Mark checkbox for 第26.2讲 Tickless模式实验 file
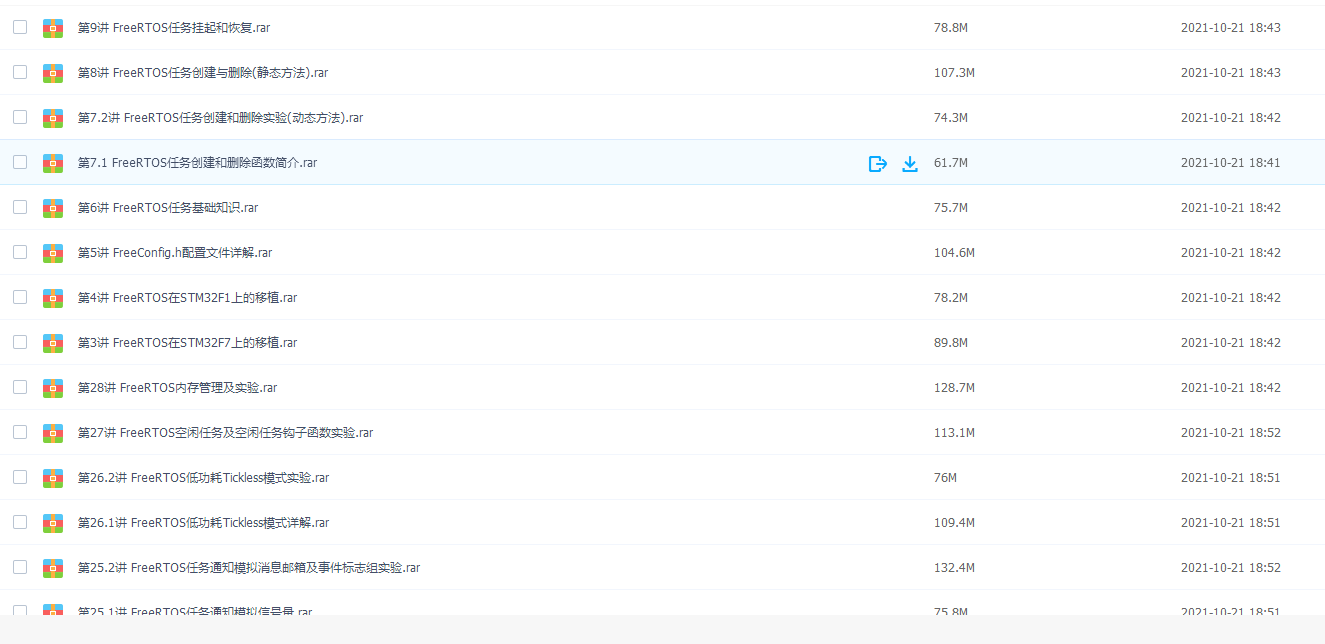The width and height of the screenshot is (1325, 644). tap(20, 477)
